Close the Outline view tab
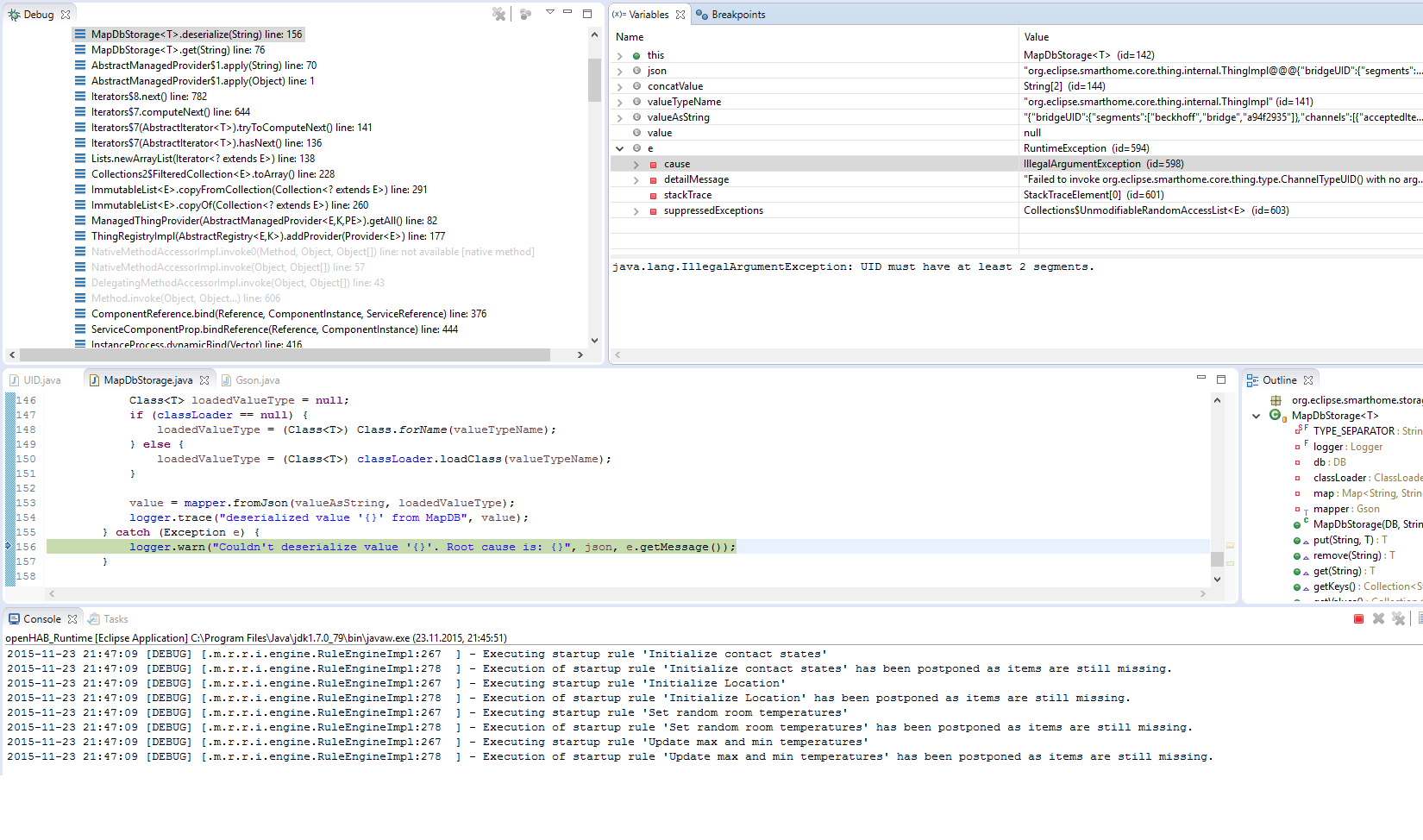The width and height of the screenshot is (1423, 840). pyautogui.click(x=1308, y=380)
